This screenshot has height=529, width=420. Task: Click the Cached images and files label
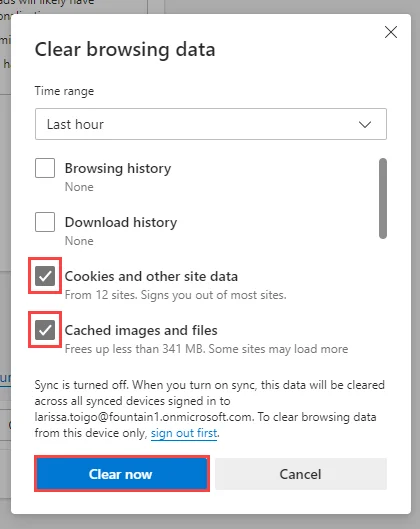(x=141, y=330)
